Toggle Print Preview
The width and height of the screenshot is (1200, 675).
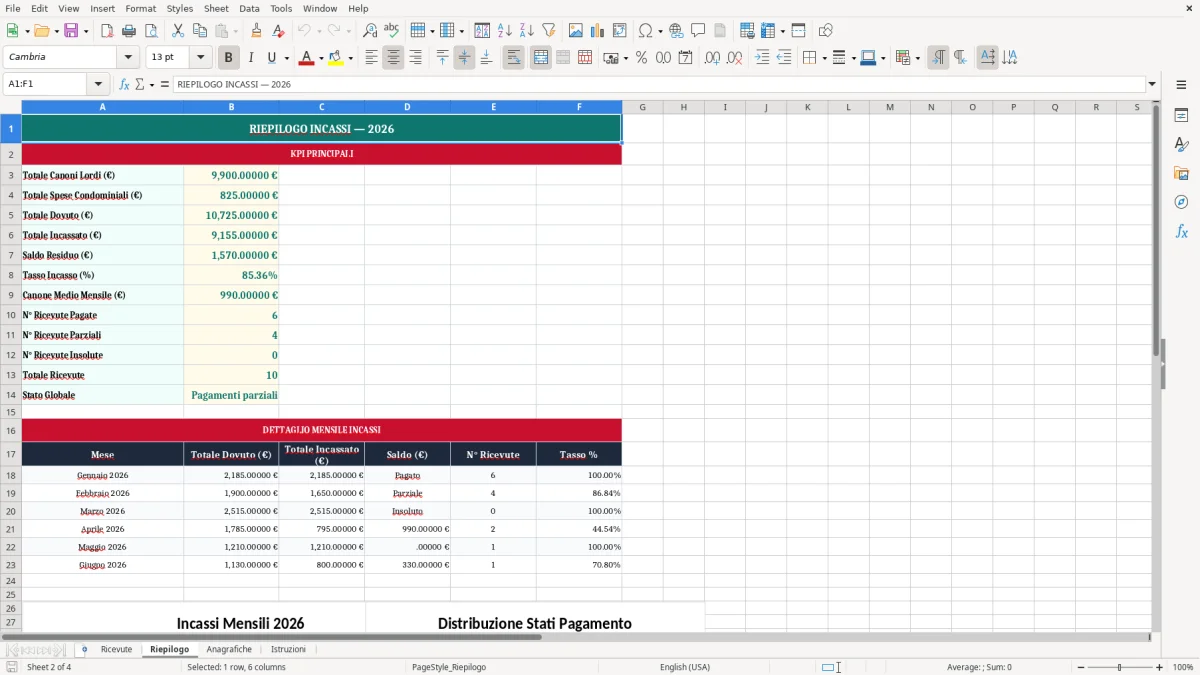tap(151, 31)
